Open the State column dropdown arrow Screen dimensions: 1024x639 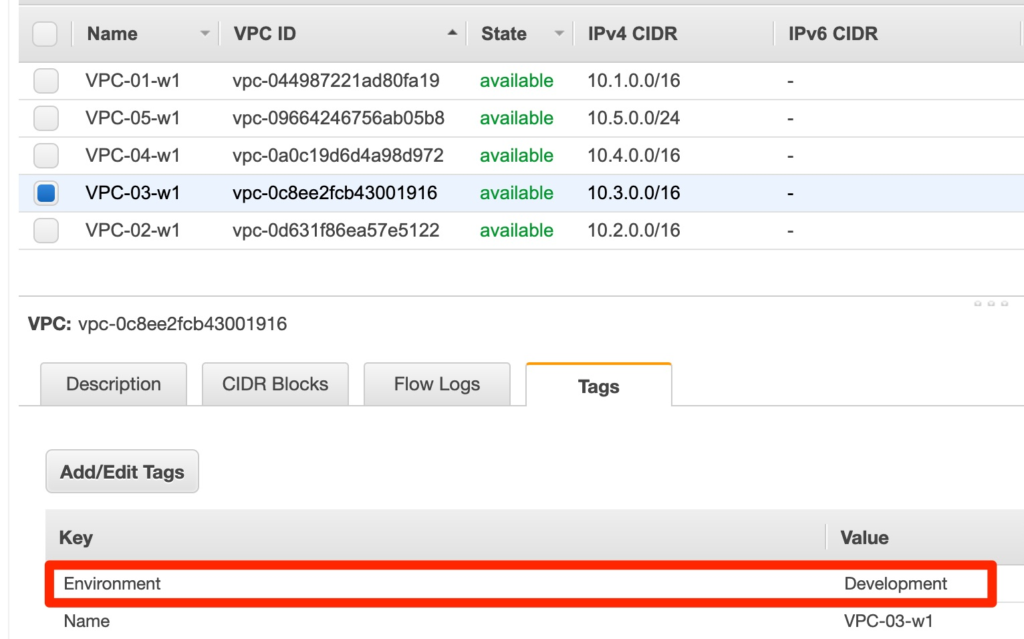(559, 34)
